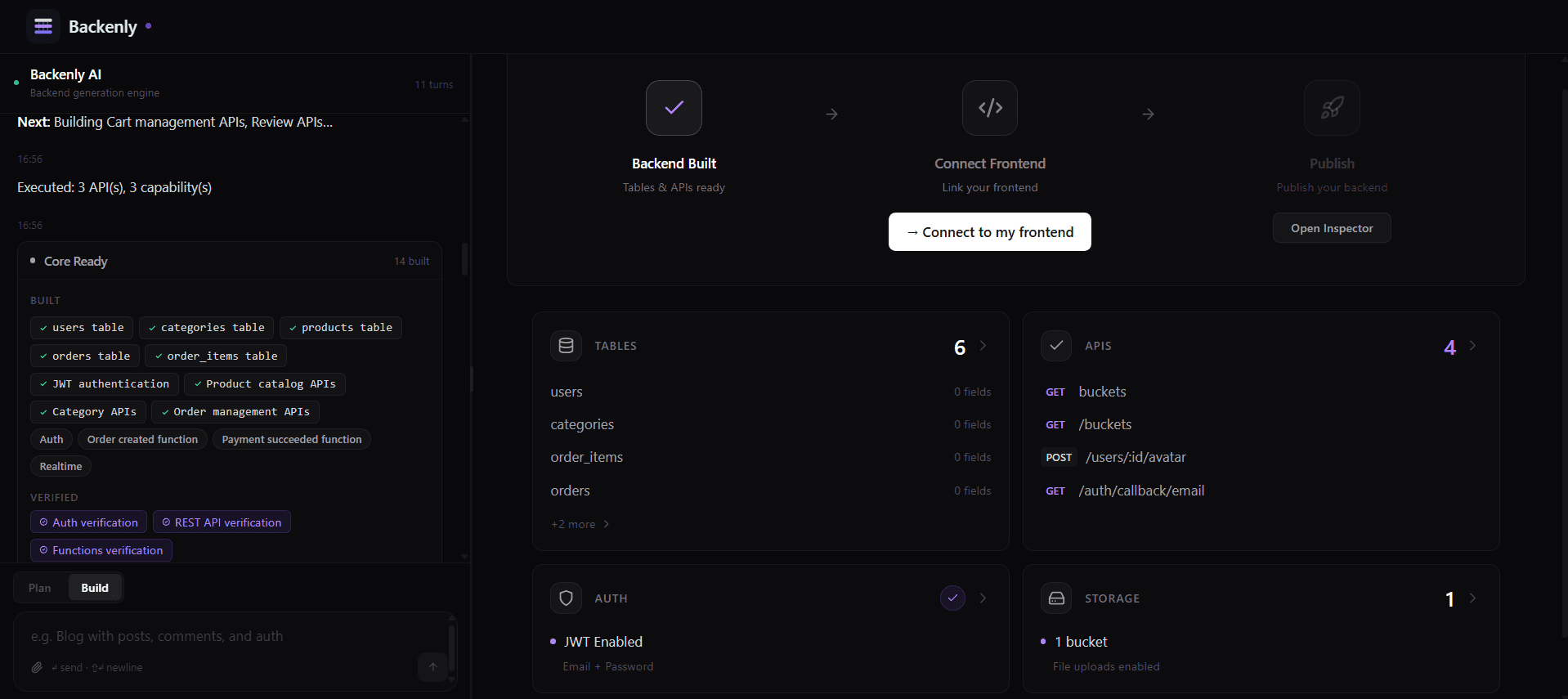Click the Realtime capability chip
The width and height of the screenshot is (1568, 699).
61,467
